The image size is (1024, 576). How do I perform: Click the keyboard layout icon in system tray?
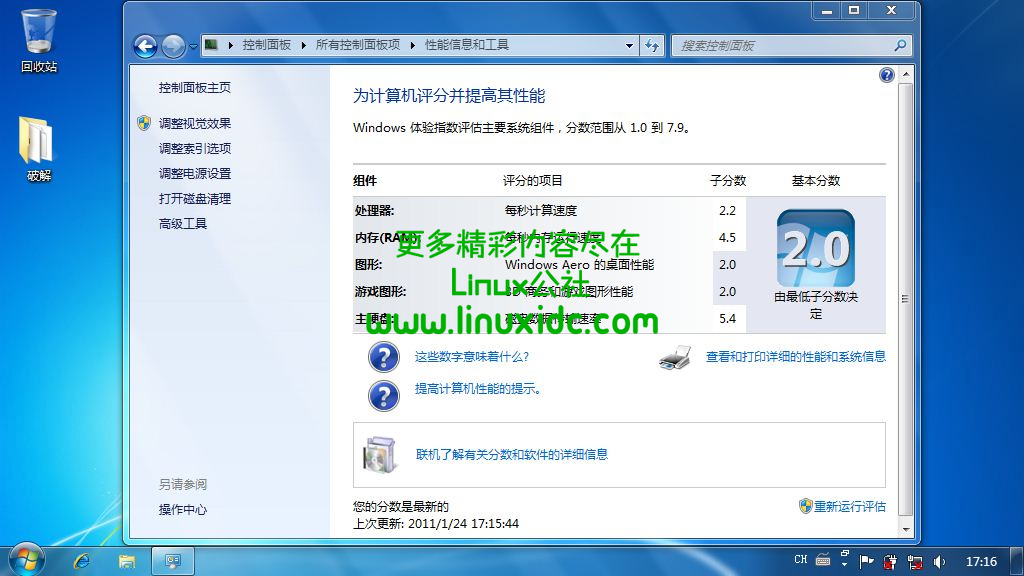coord(822,562)
